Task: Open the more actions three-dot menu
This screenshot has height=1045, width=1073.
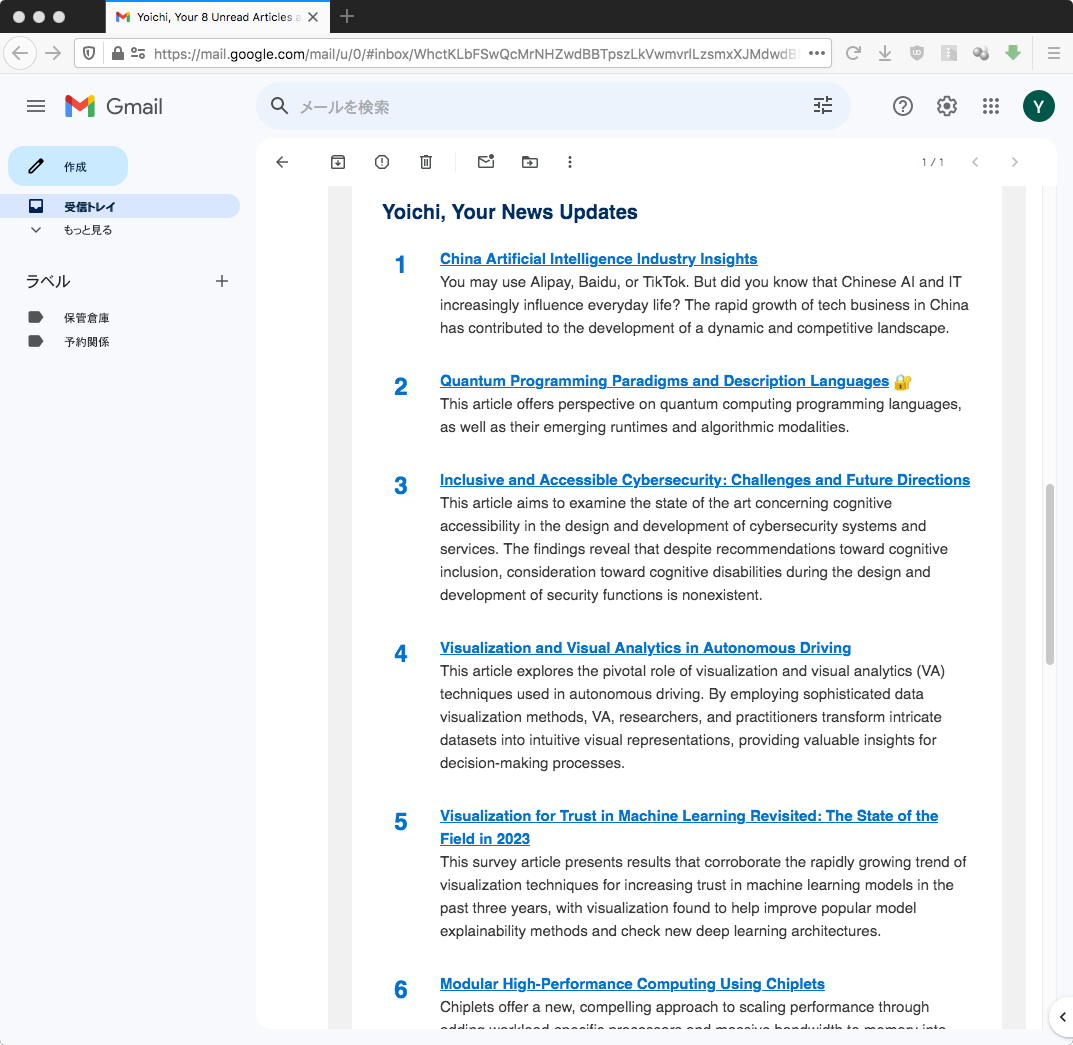Action: (570, 162)
